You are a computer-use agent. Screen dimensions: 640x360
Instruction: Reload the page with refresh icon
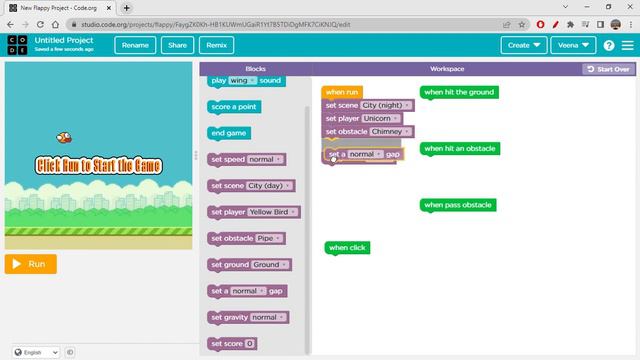40,24
